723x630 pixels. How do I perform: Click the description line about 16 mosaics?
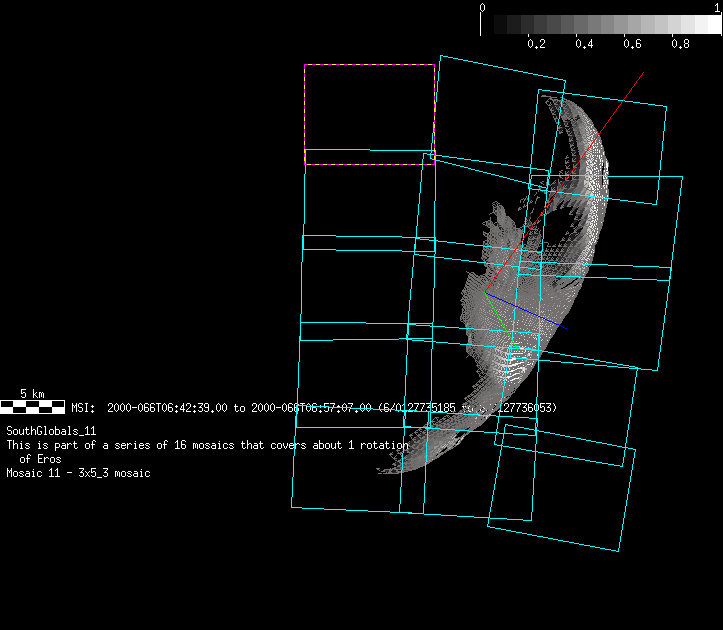coord(207,445)
